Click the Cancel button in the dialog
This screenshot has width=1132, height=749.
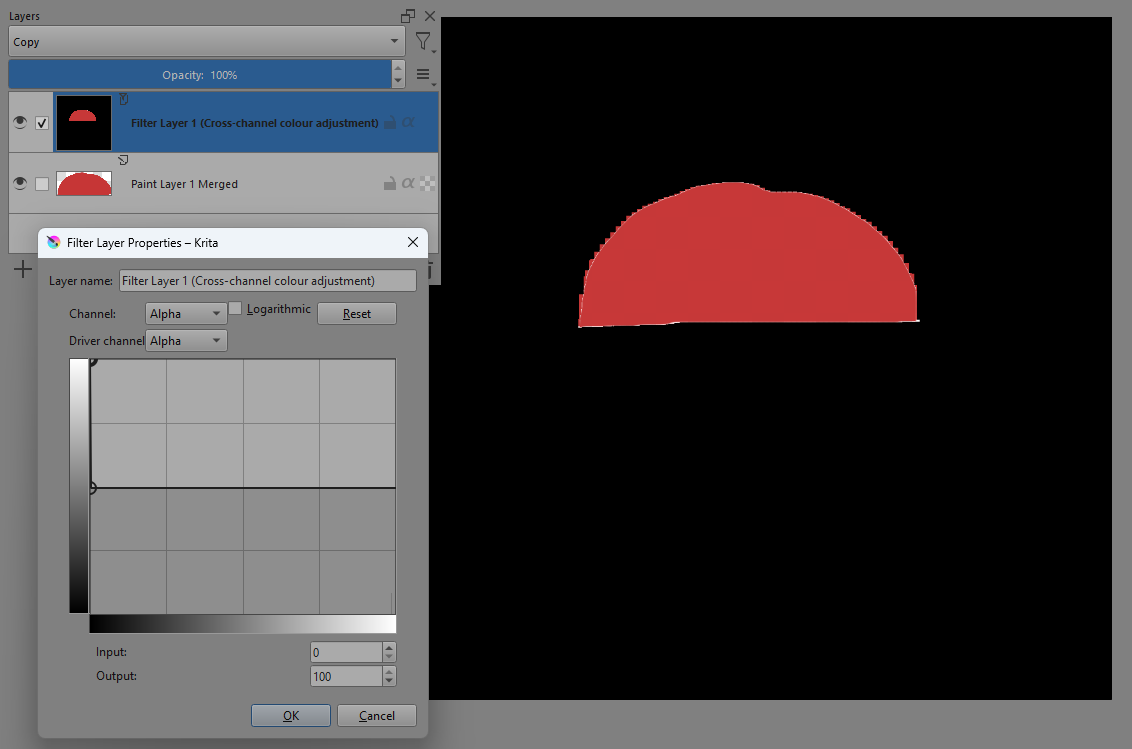pyautogui.click(x=376, y=715)
